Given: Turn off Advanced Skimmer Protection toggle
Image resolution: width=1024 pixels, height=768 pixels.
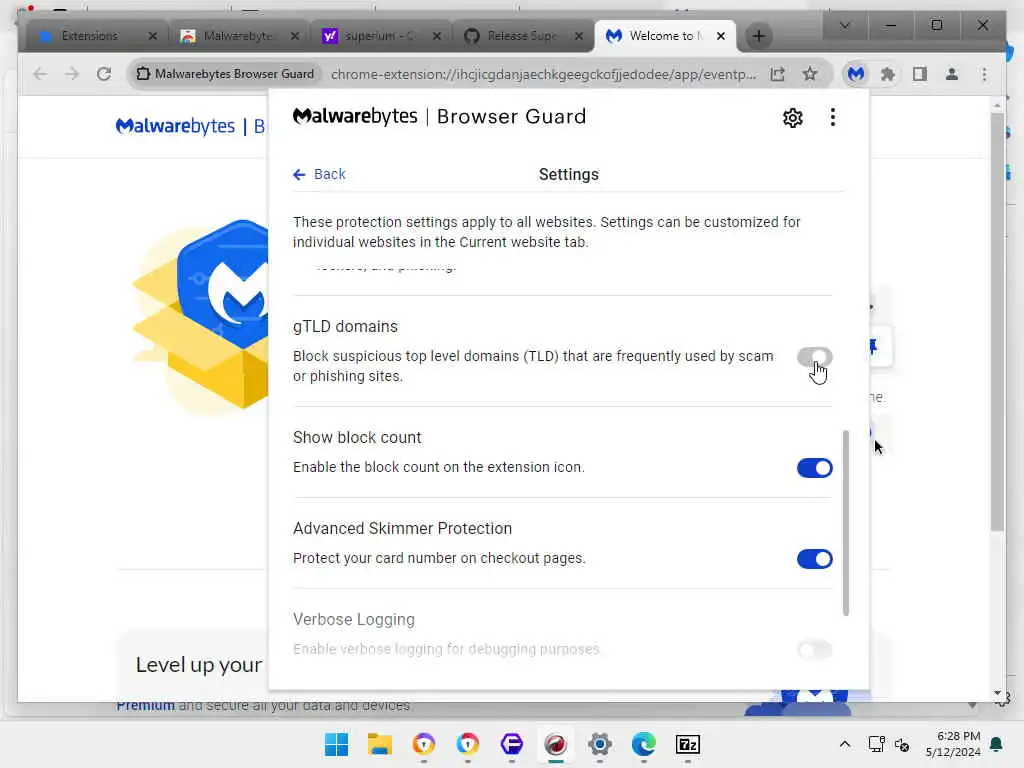Looking at the screenshot, I should tap(814, 559).
